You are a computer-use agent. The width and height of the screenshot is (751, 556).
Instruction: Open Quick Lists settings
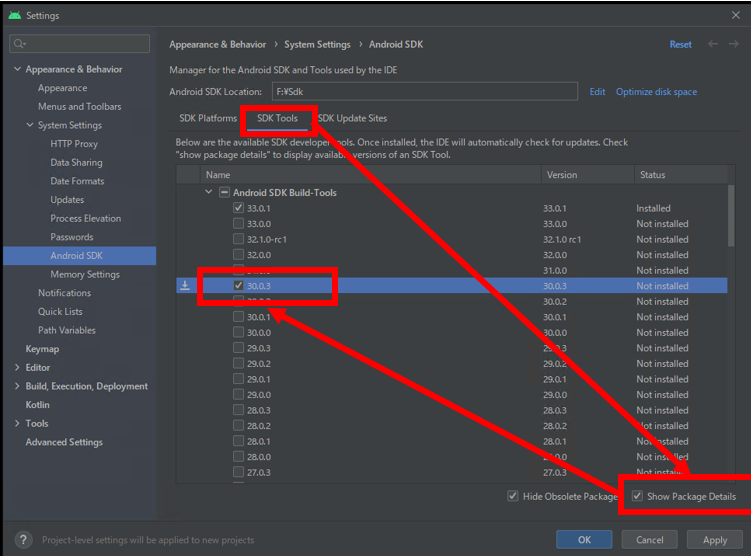pos(60,311)
